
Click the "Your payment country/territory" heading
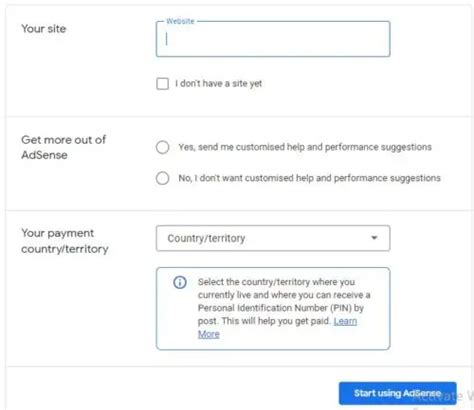coord(65,241)
